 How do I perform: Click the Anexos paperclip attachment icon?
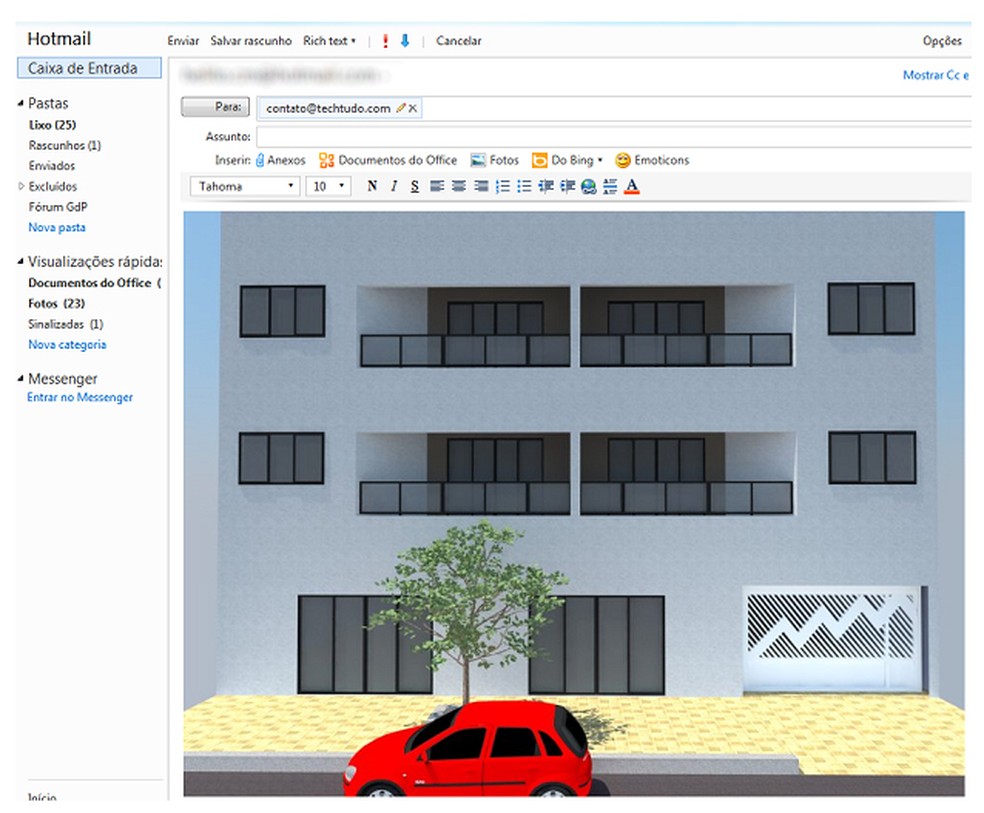260,160
